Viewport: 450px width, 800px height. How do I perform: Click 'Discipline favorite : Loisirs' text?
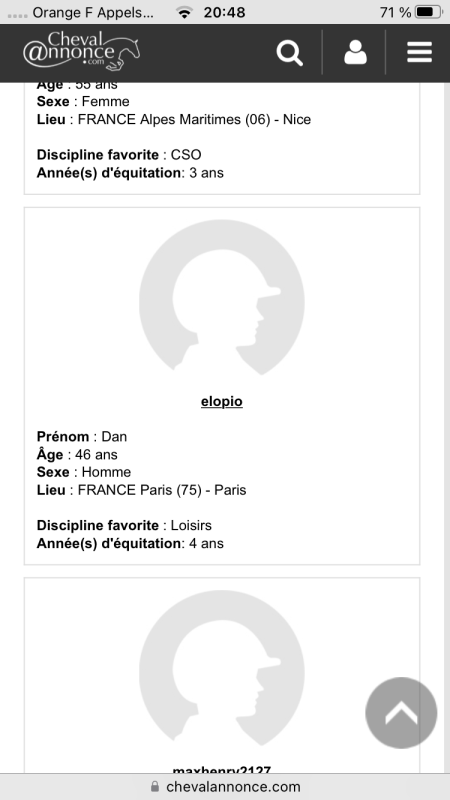tap(124, 526)
